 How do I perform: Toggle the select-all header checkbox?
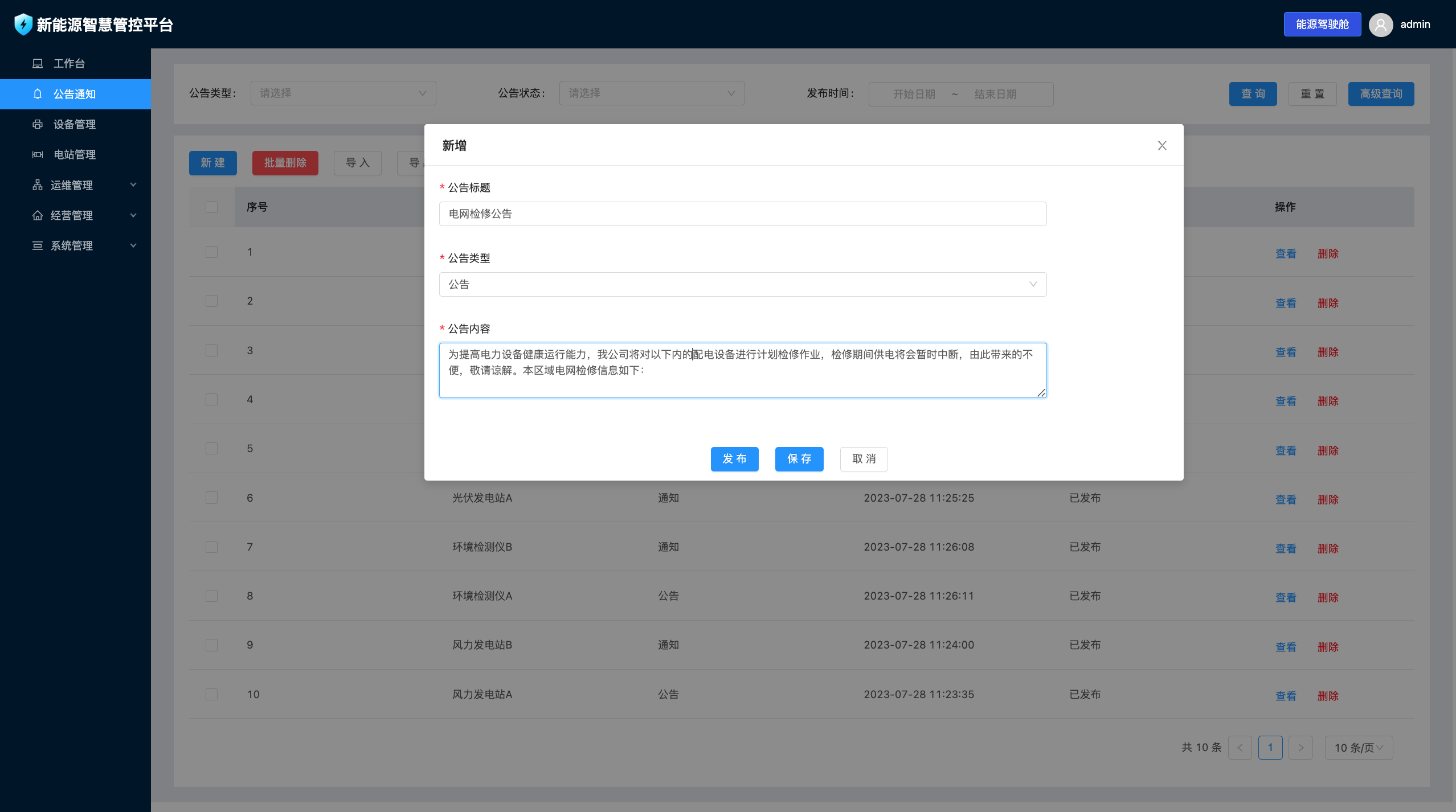[211, 207]
